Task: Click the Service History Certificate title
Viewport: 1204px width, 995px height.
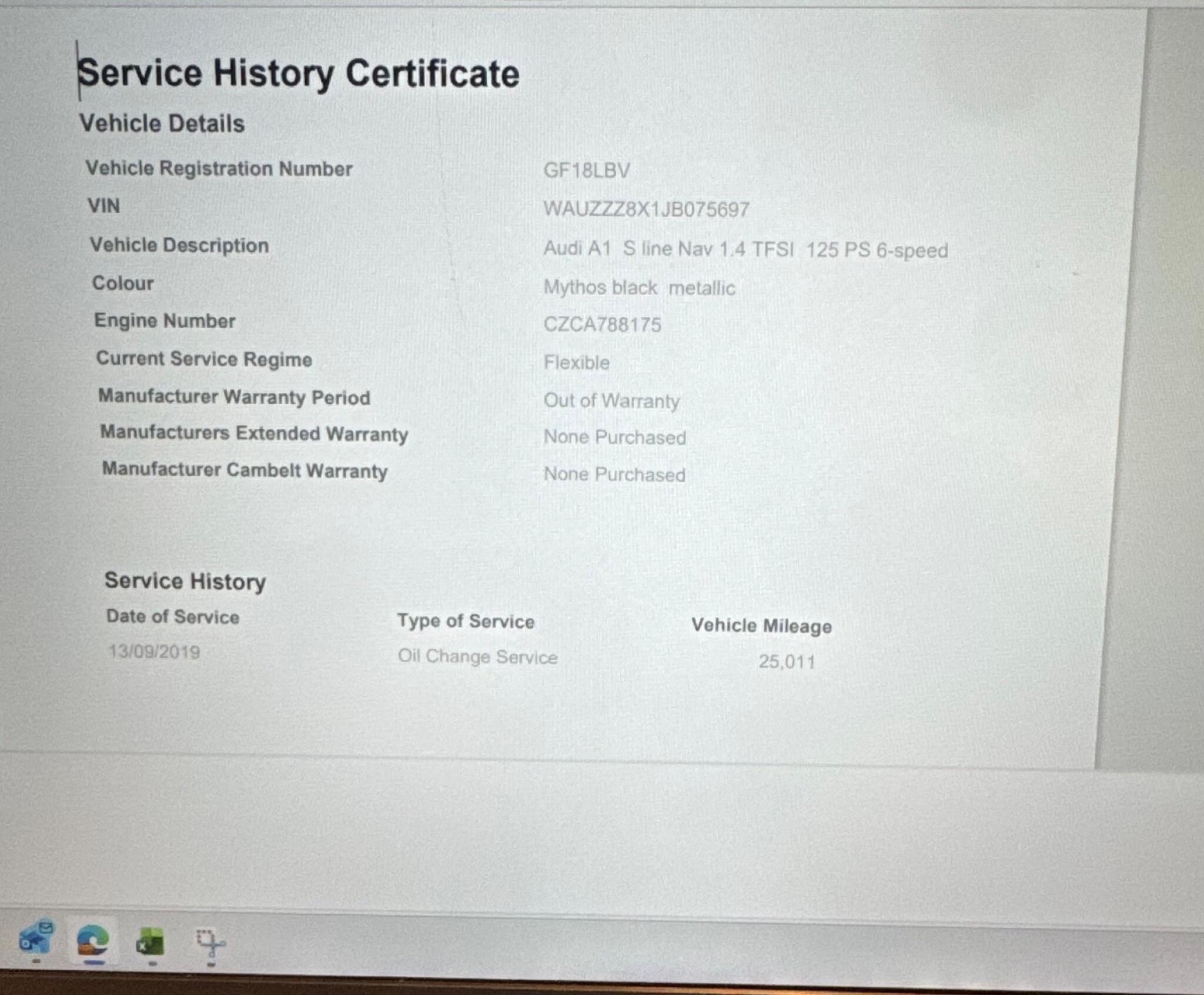Action: [x=299, y=74]
